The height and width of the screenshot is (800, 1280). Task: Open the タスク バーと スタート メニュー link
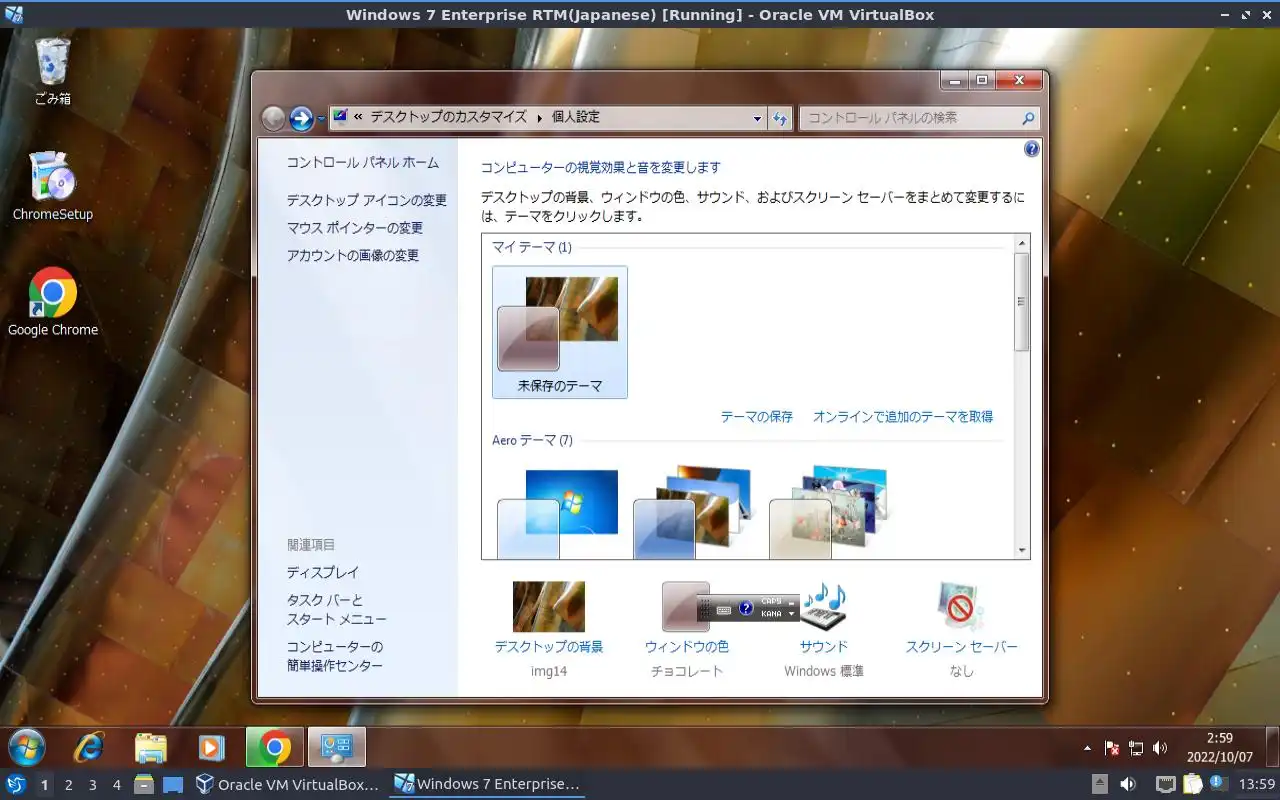pos(337,610)
